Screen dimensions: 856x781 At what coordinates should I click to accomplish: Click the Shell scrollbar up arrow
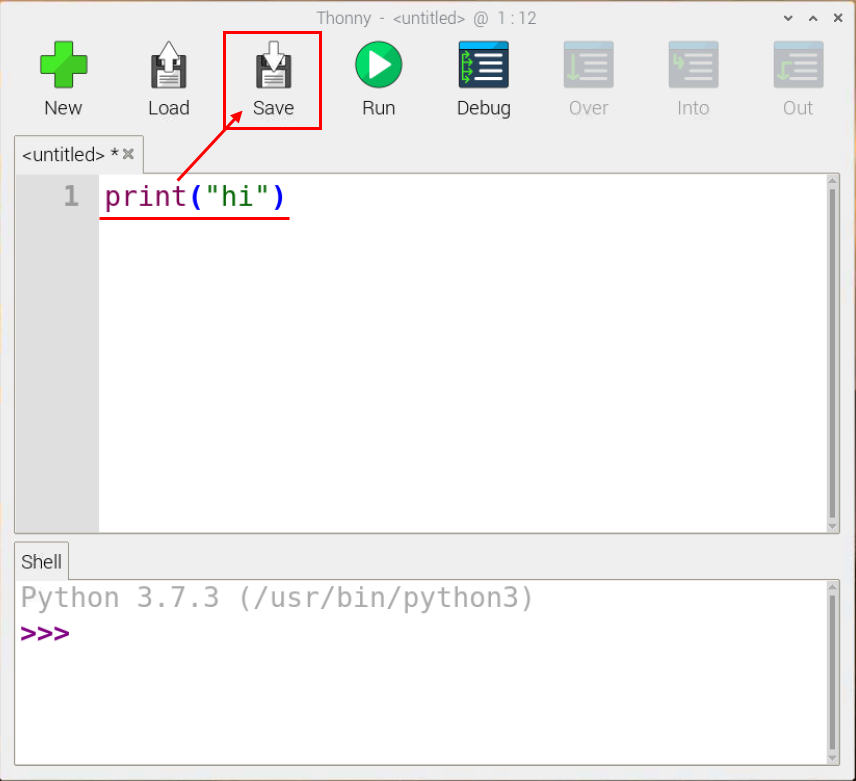coord(833,587)
